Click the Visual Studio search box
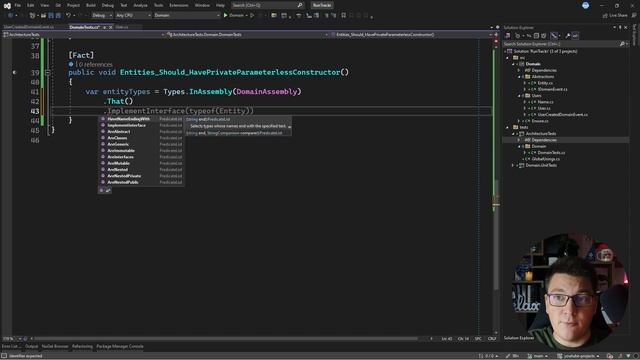The width and height of the screenshot is (640, 360). coord(267,5)
